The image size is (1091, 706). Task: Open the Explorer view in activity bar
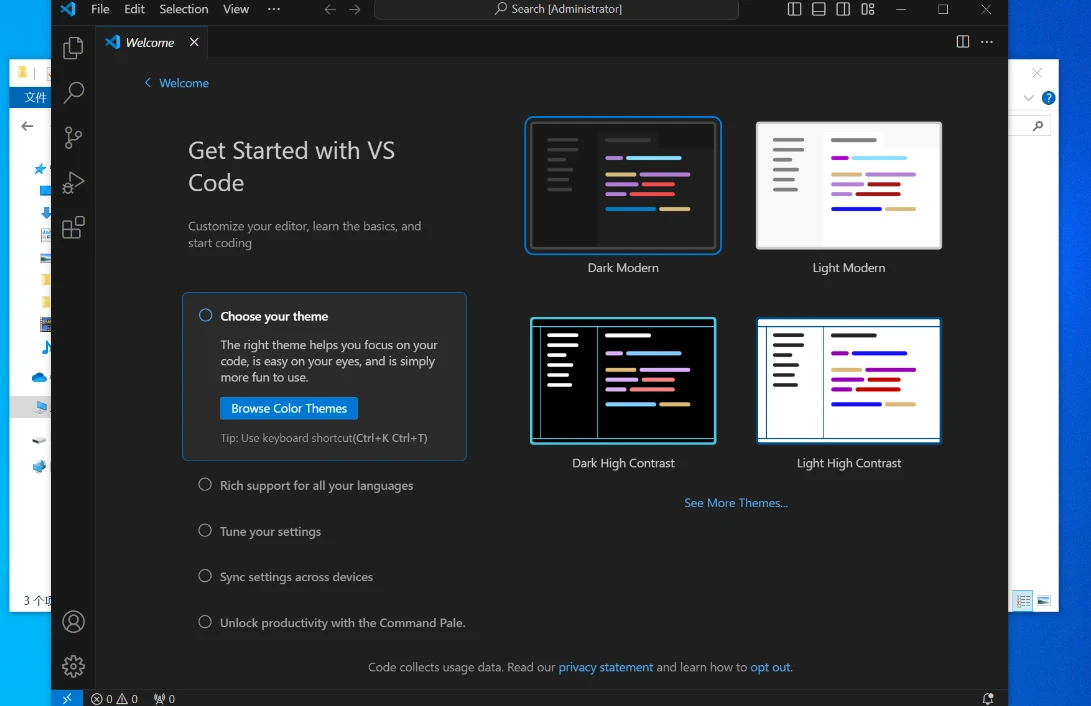[x=73, y=48]
